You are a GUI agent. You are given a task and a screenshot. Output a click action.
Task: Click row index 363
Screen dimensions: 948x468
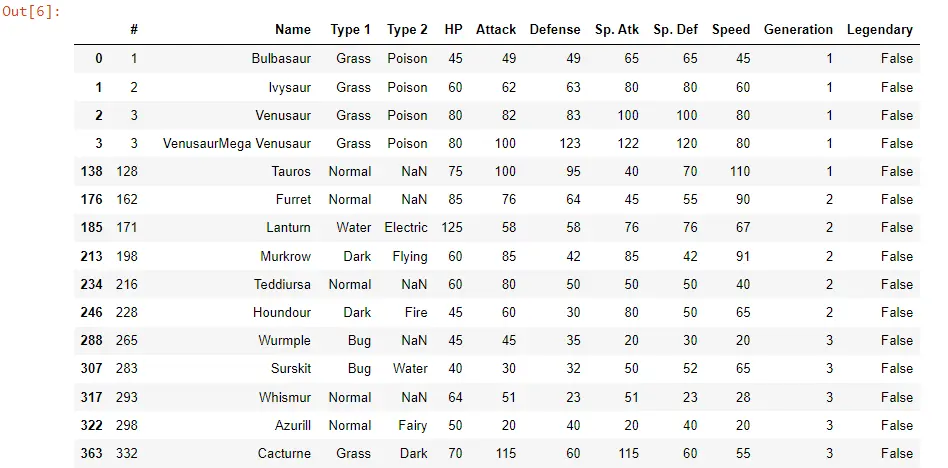(91, 453)
